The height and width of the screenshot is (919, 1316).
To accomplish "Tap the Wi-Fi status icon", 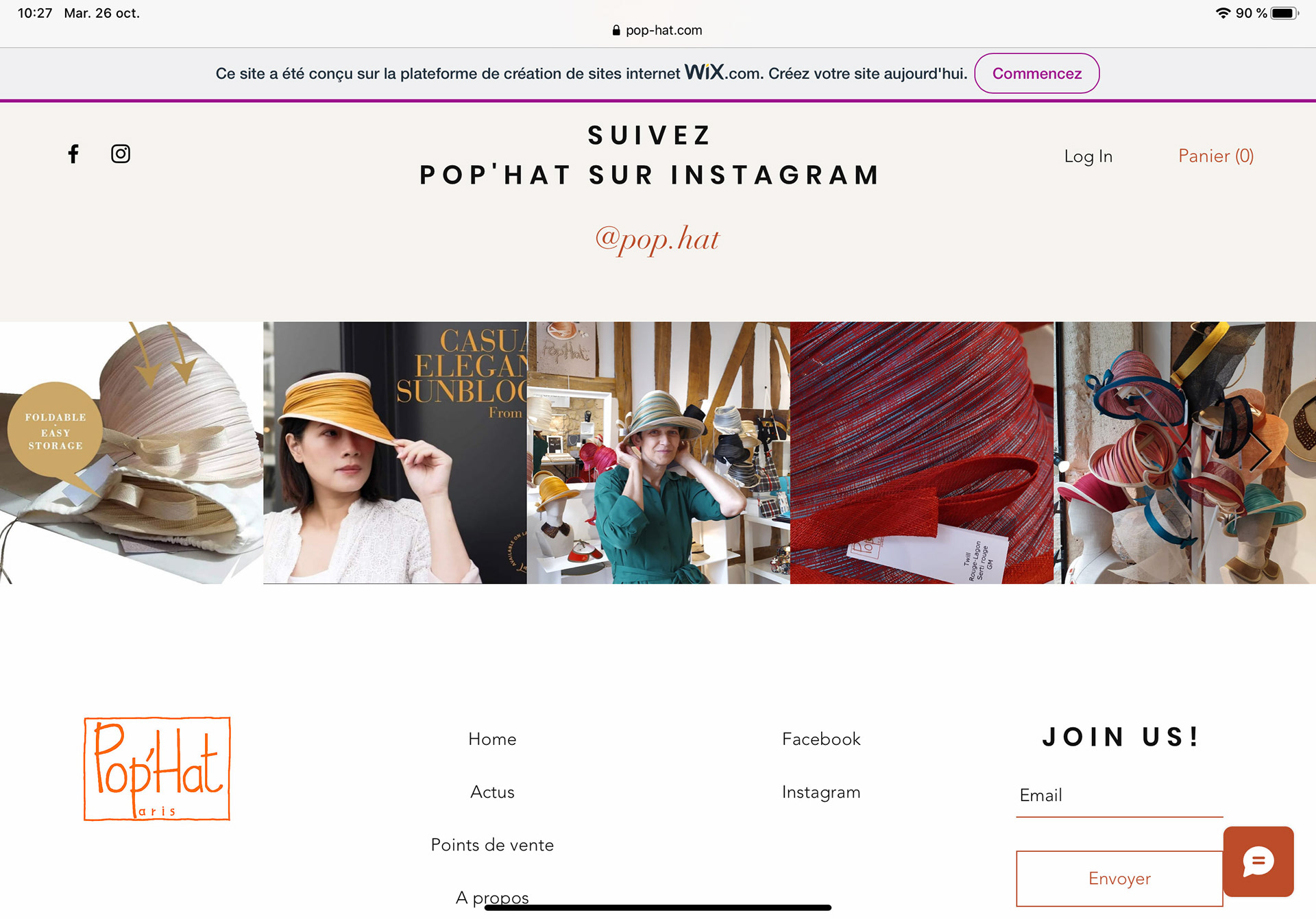I will 1222,13.
